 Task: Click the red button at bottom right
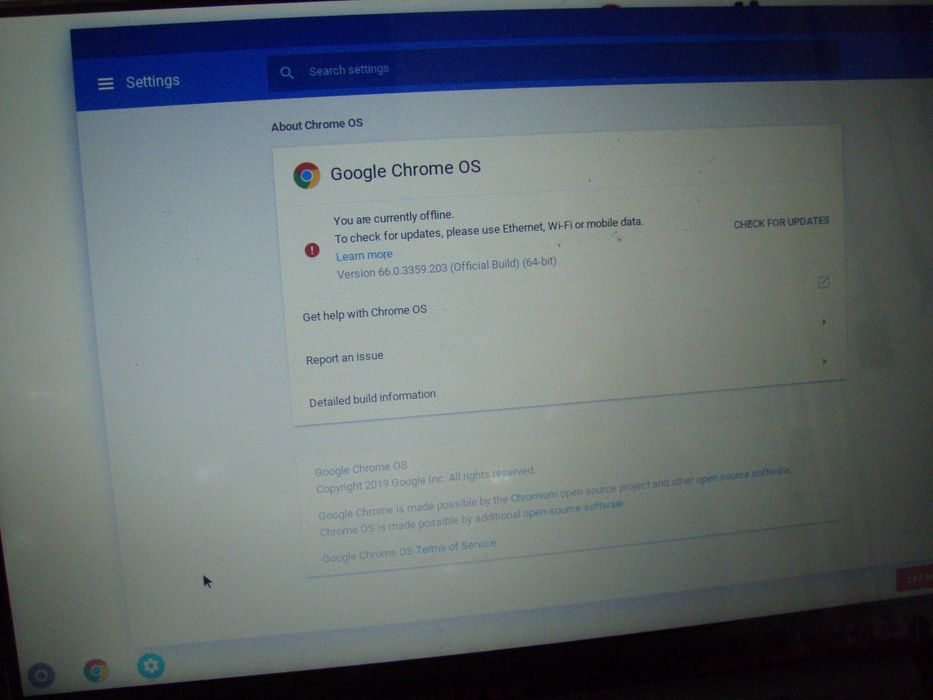tap(915, 578)
